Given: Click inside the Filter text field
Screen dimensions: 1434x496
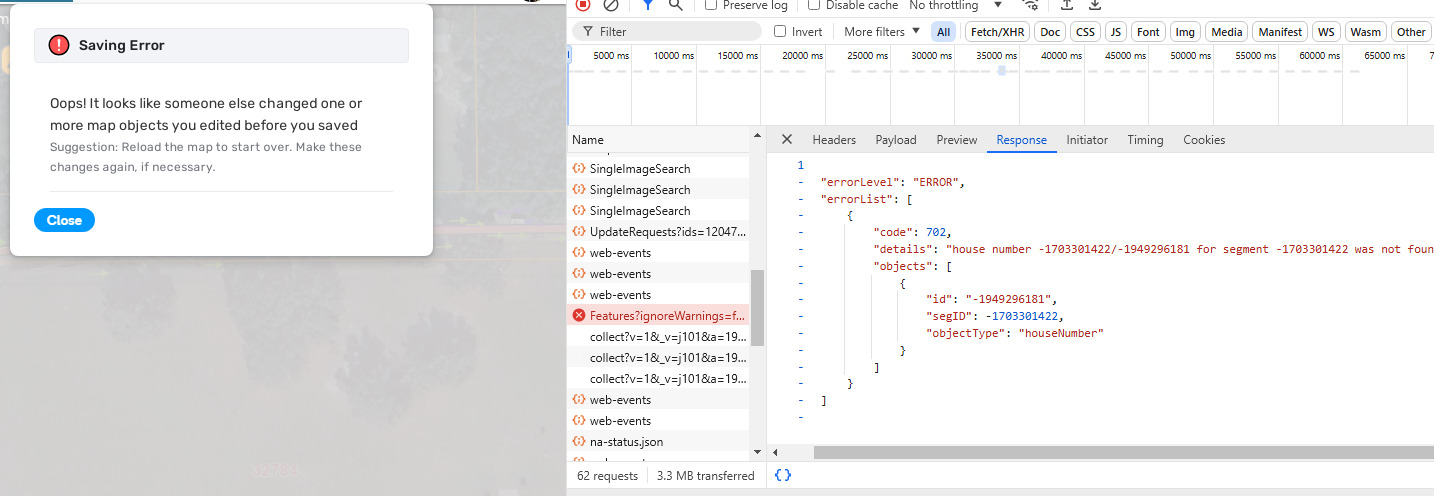Looking at the screenshot, I should (x=666, y=32).
